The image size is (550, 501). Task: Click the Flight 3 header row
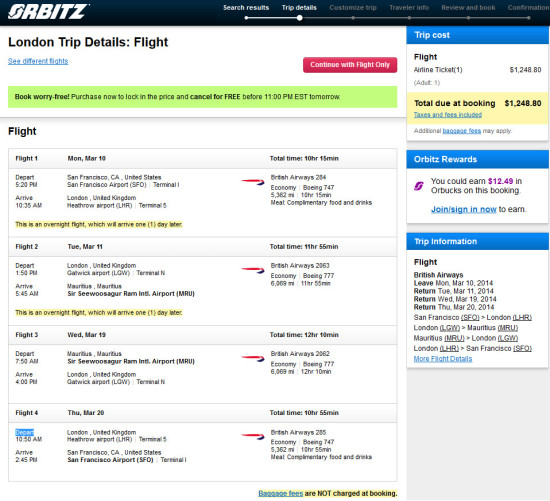pyautogui.click(x=203, y=335)
